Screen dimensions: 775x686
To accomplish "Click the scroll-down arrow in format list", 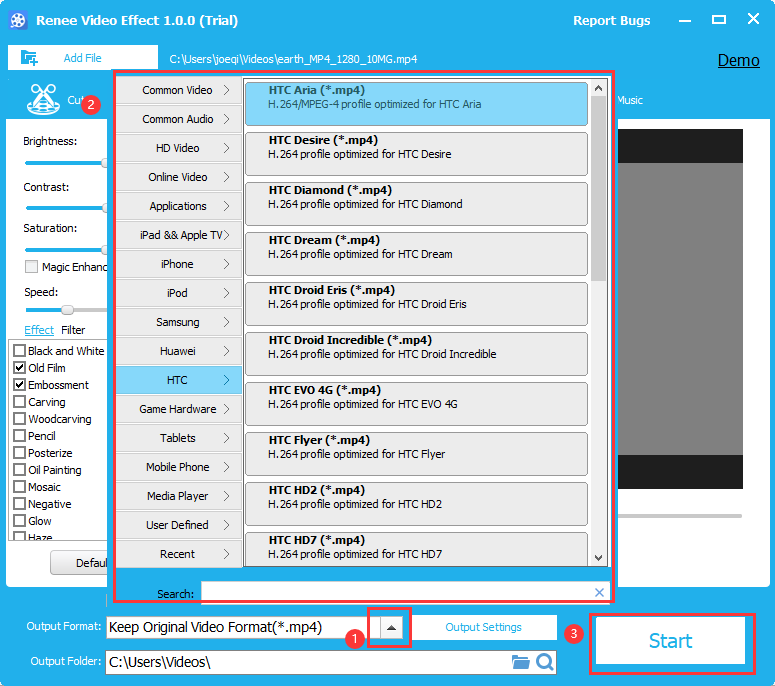I will (x=599, y=557).
